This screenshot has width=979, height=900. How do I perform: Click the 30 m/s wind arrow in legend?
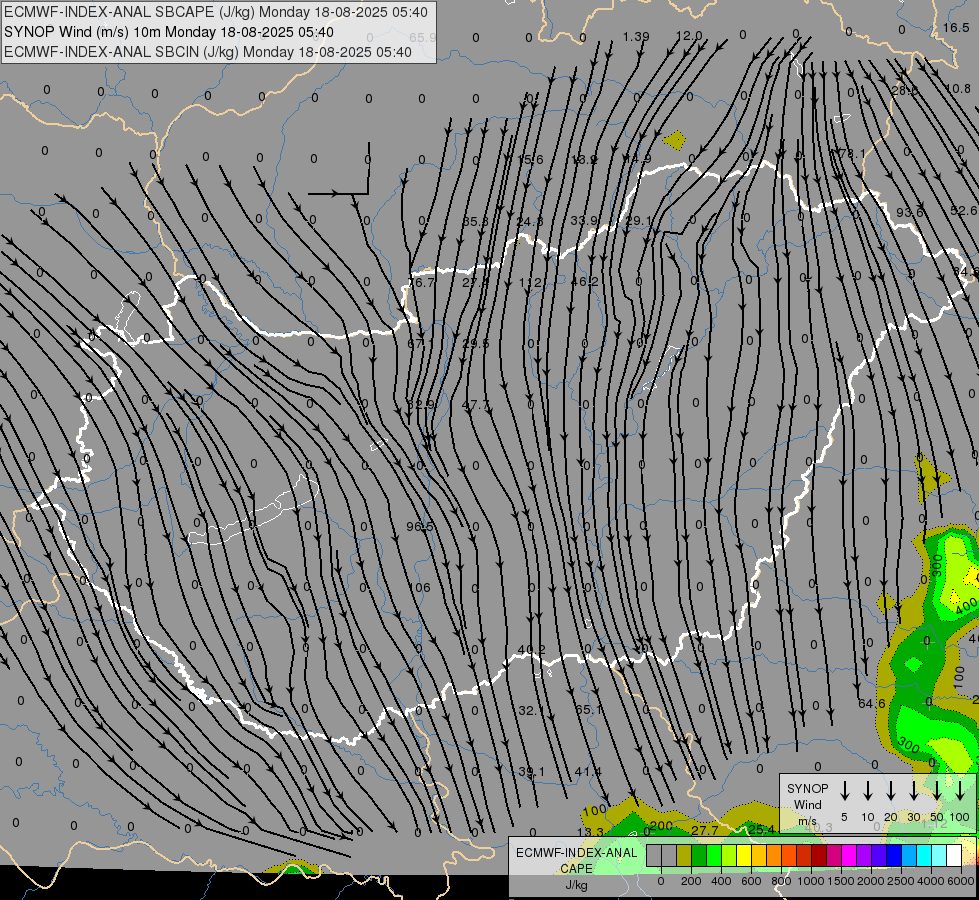pos(914,790)
